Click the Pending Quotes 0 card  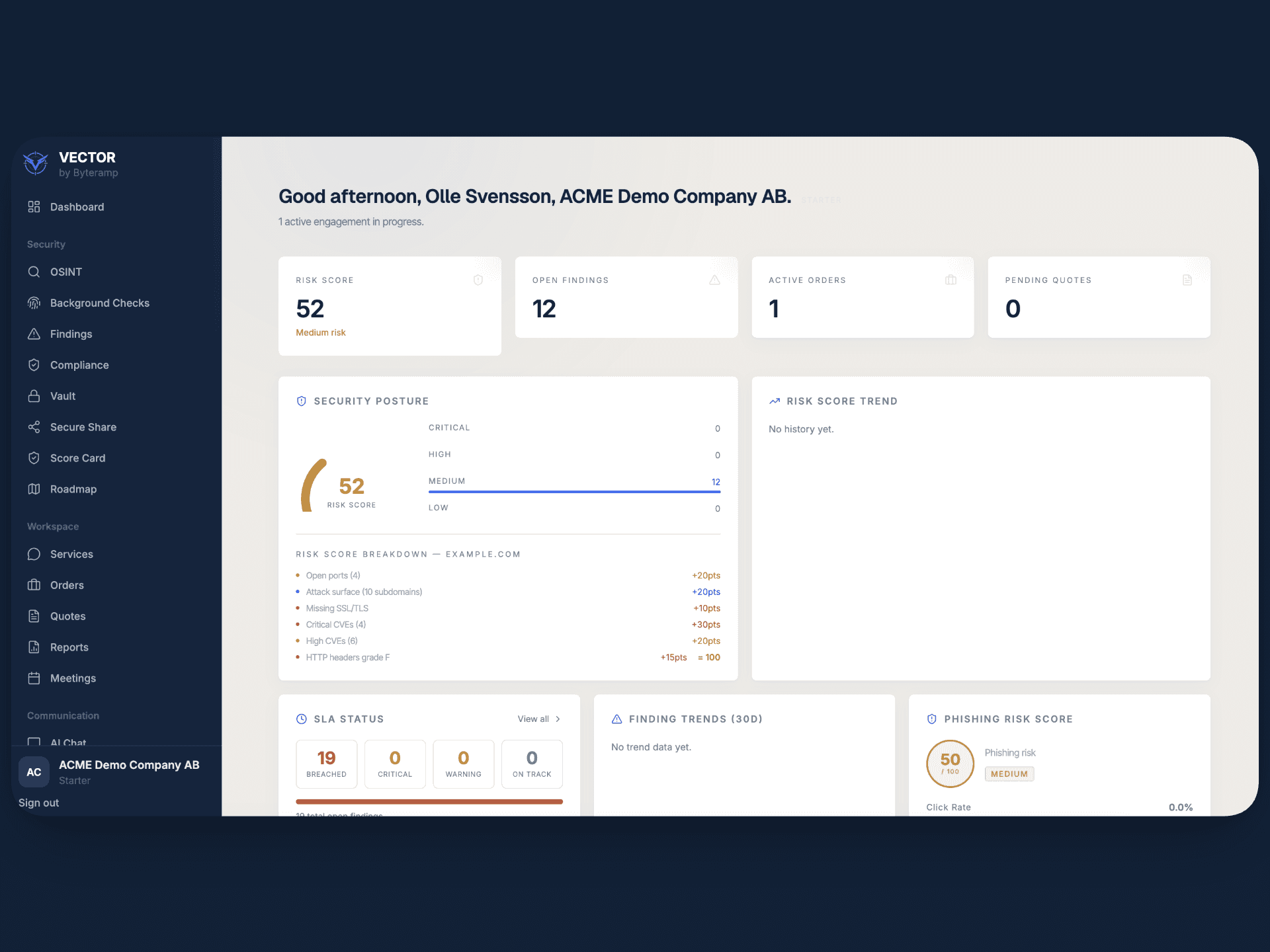[x=1099, y=297]
